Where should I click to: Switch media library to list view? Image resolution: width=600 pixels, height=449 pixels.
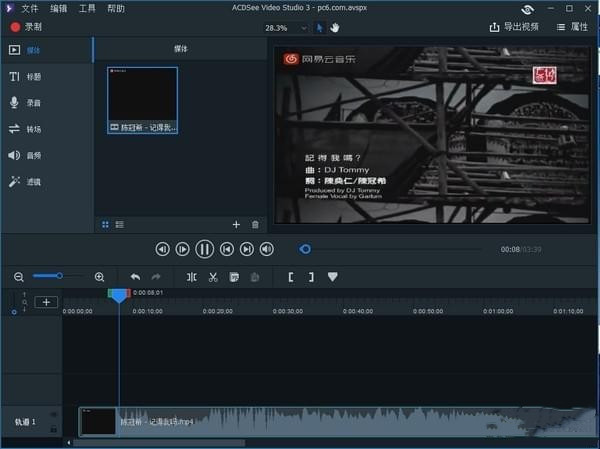tap(119, 225)
